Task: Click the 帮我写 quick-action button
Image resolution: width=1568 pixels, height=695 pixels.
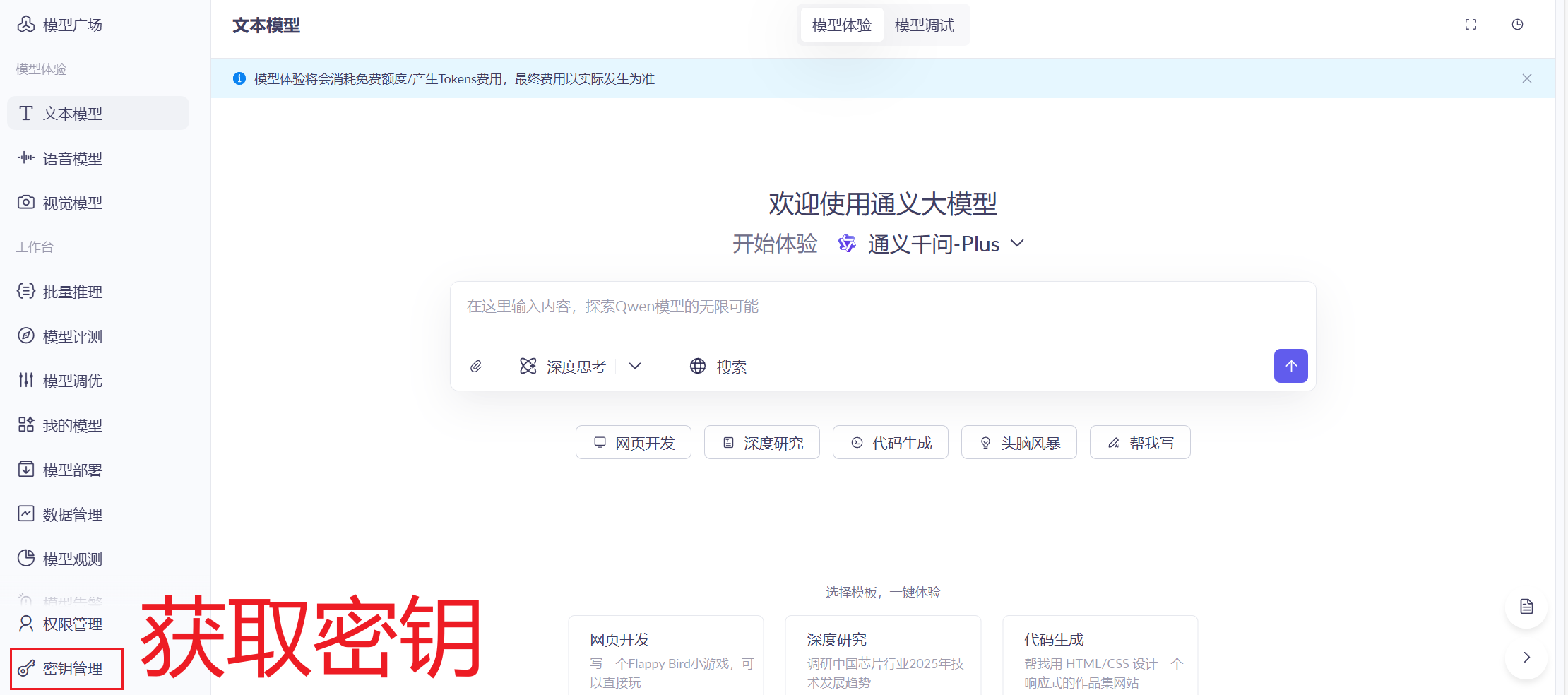Action: click(1140, 442)
